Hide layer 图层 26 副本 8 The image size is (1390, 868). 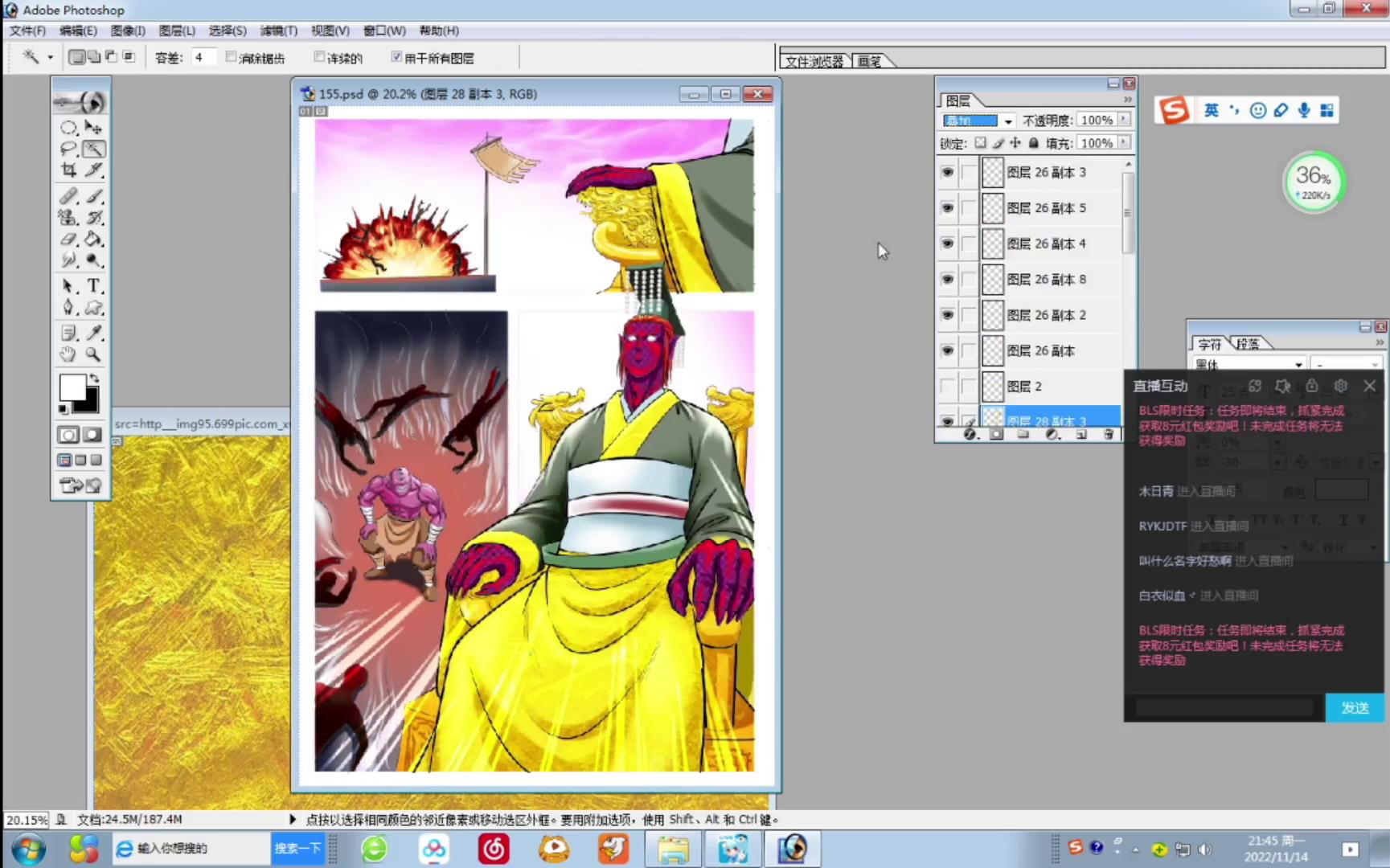coord(948,279)
